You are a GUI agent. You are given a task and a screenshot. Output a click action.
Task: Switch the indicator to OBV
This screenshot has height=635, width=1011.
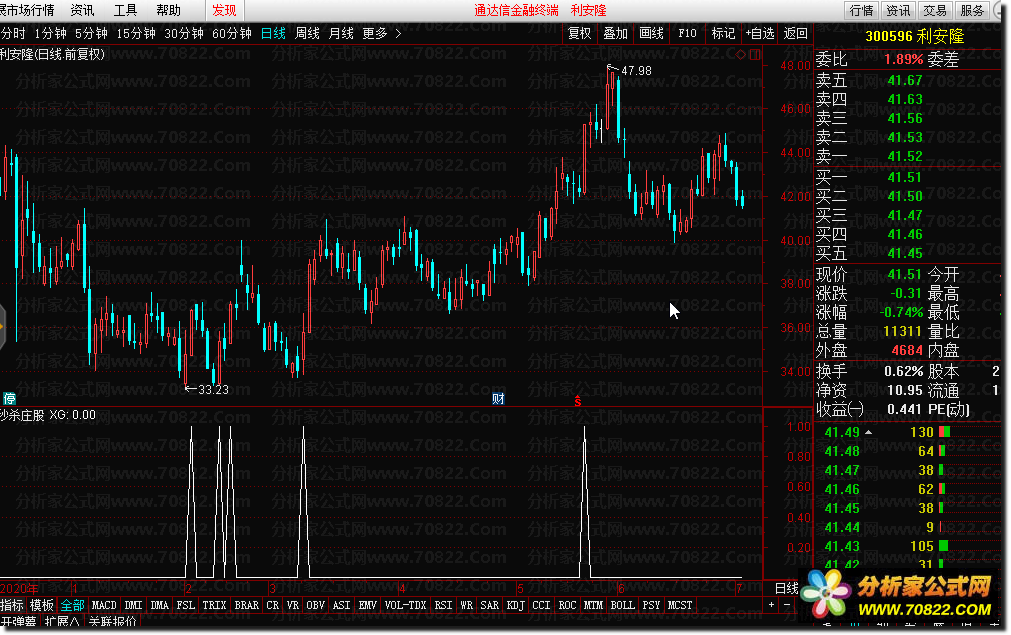(x=315, y=605)
